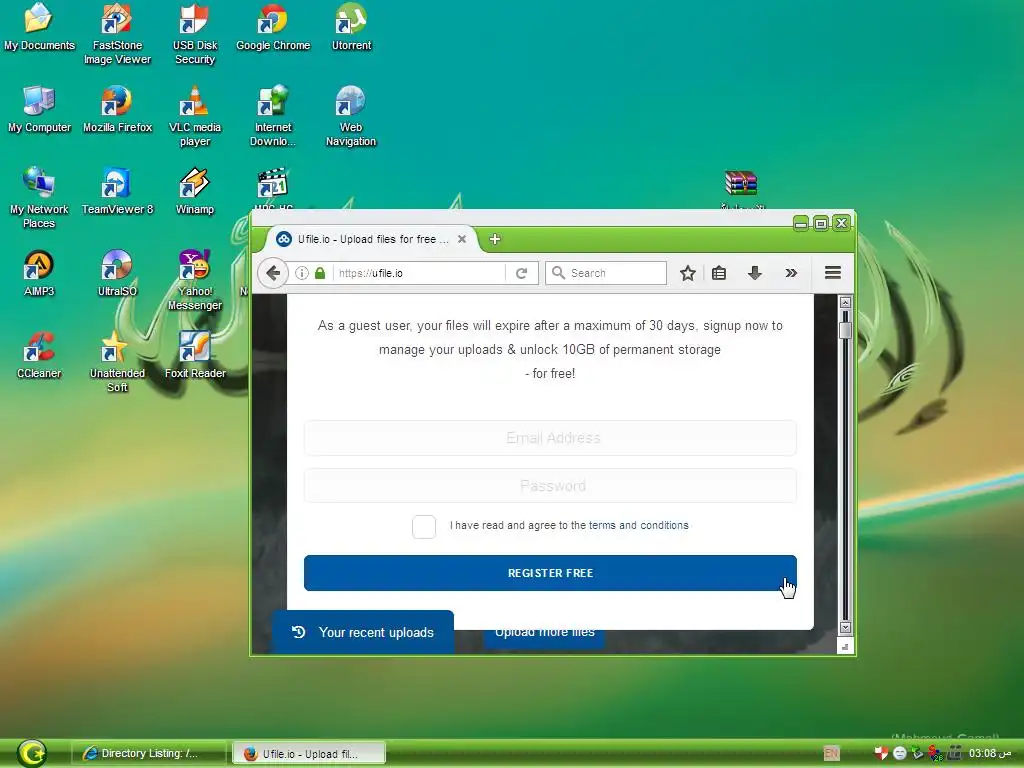The width and height of the screenshot is (1024, 768).
Task: Select the VLC media player shortcut
Action: coord(195,116)
